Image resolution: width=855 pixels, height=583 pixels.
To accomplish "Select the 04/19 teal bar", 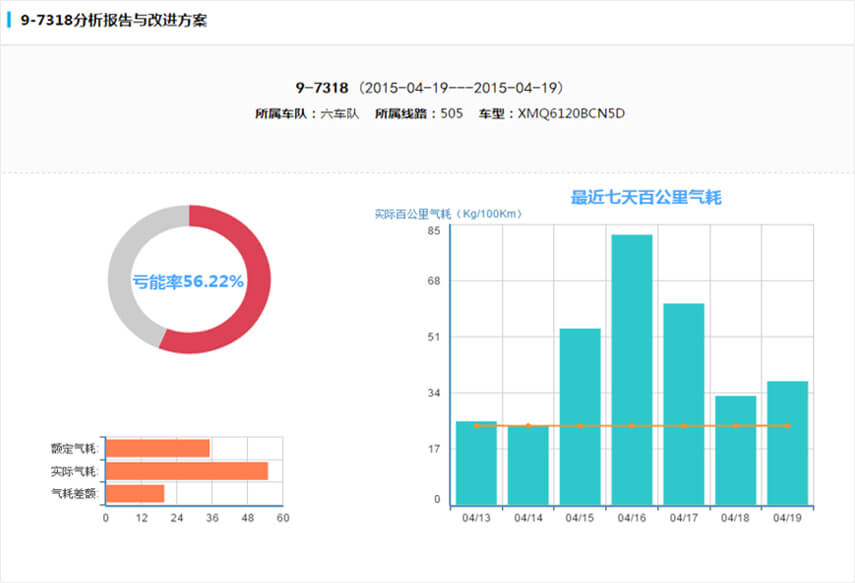I will (x=787, y=443).
